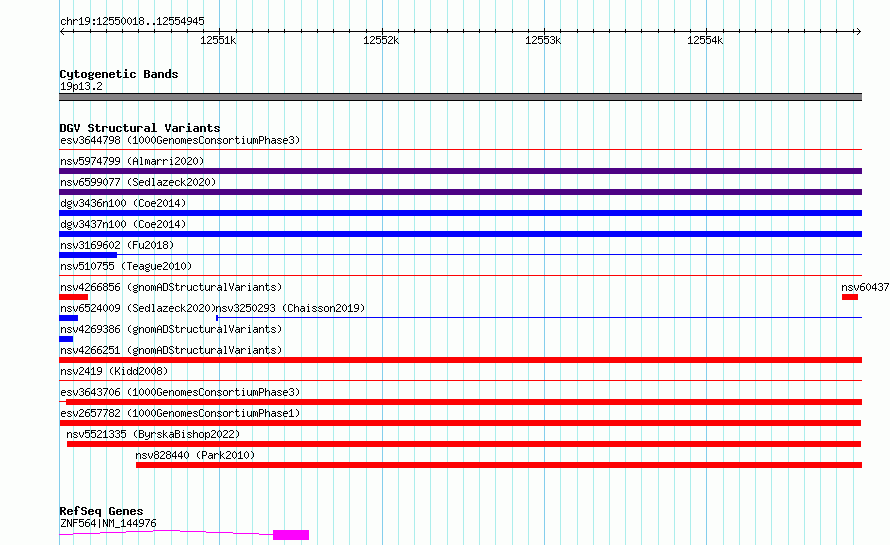Click the chr19:12550018..12554945 coordinates label
This screenshot has height=545, width=890.
pyautogui.click(x=132, y=22)
